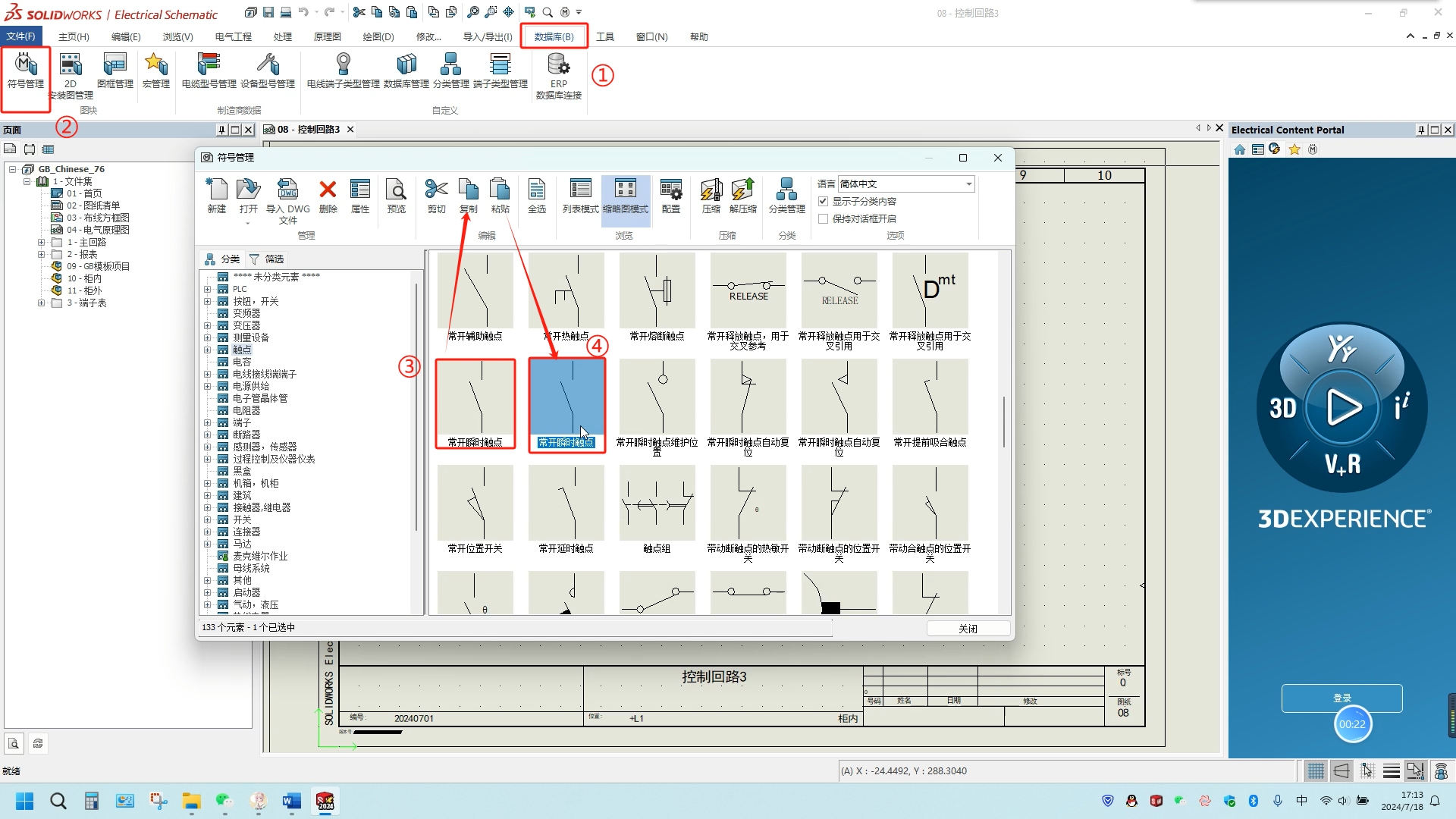
Task: Click 预览 icon
Action: [x=397, y=196]
